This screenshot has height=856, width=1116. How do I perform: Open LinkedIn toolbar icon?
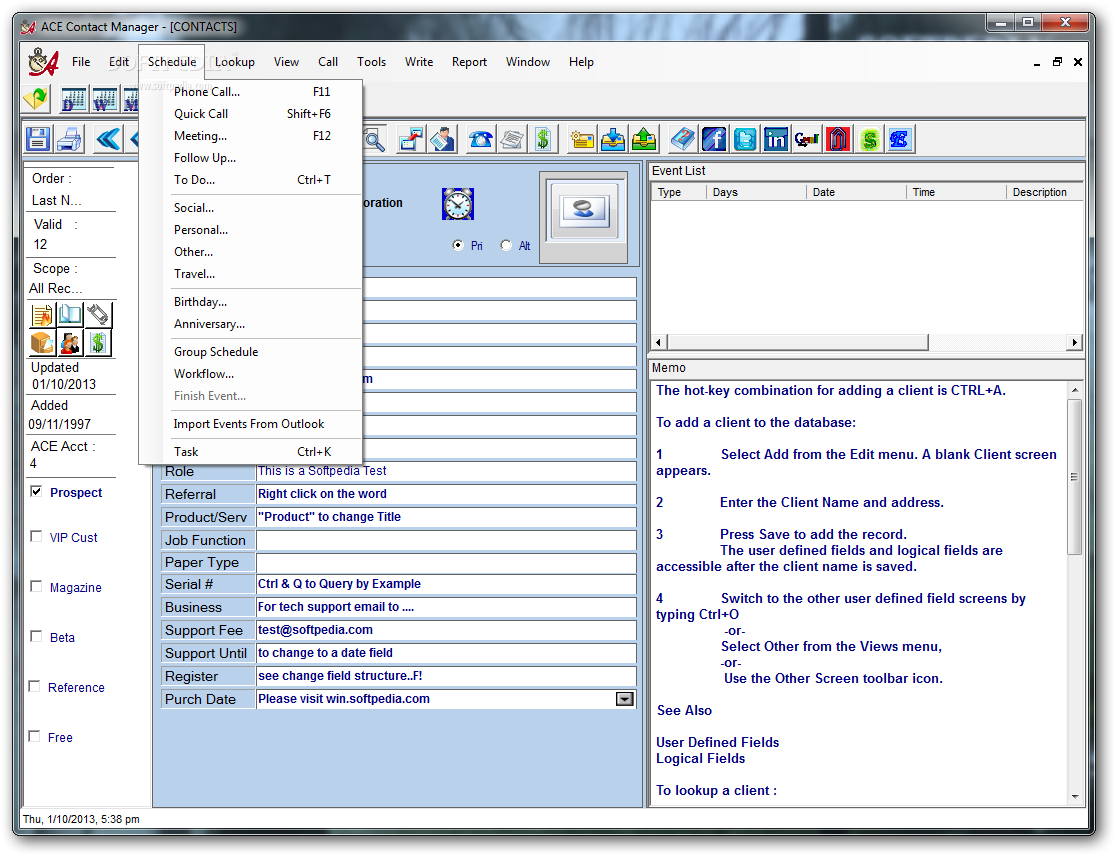tap(776, 139)
